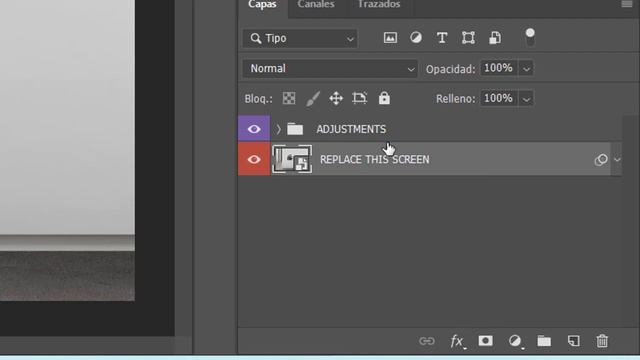Click the Opacidad label

coord(451,69)
